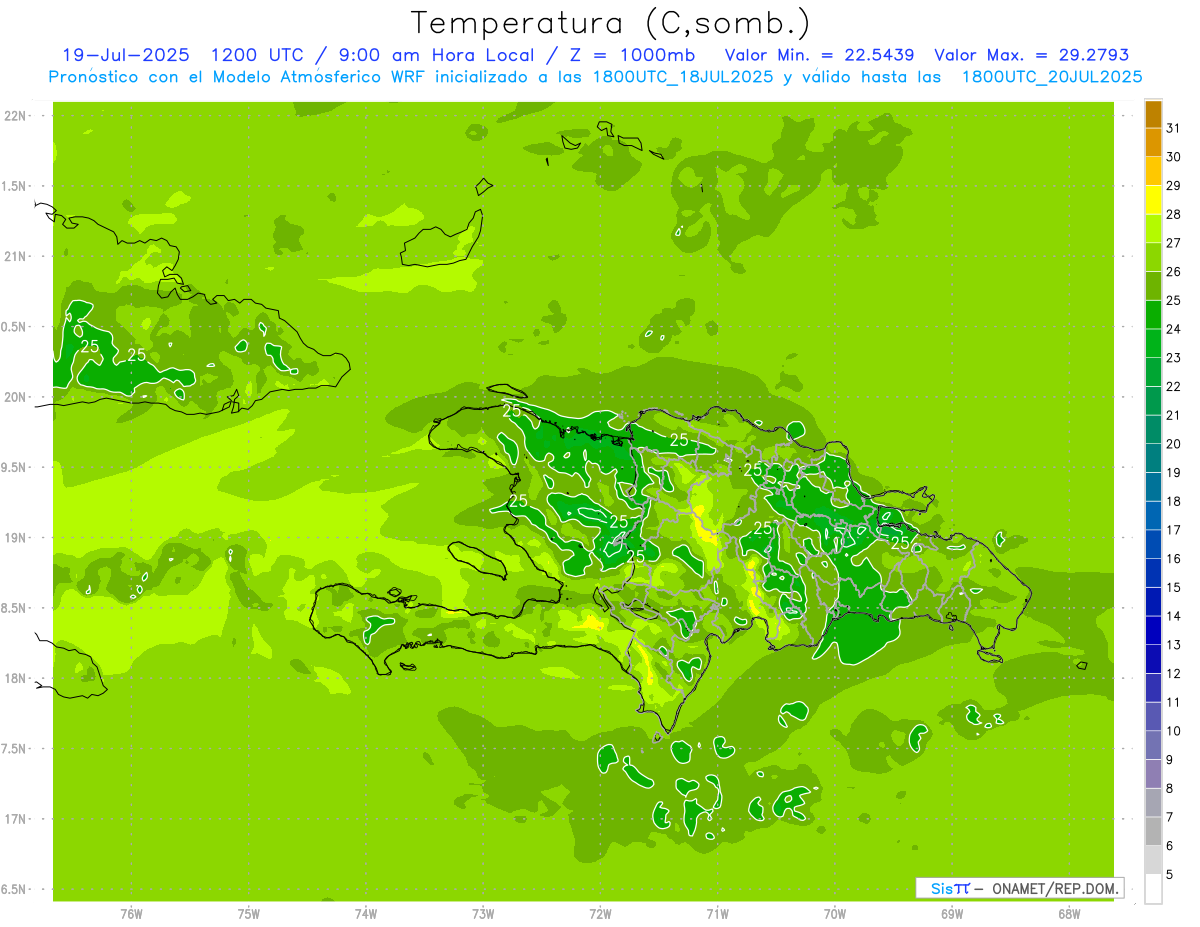Click the "69W" longitude axis label
1200x927 pixels.
952,914
